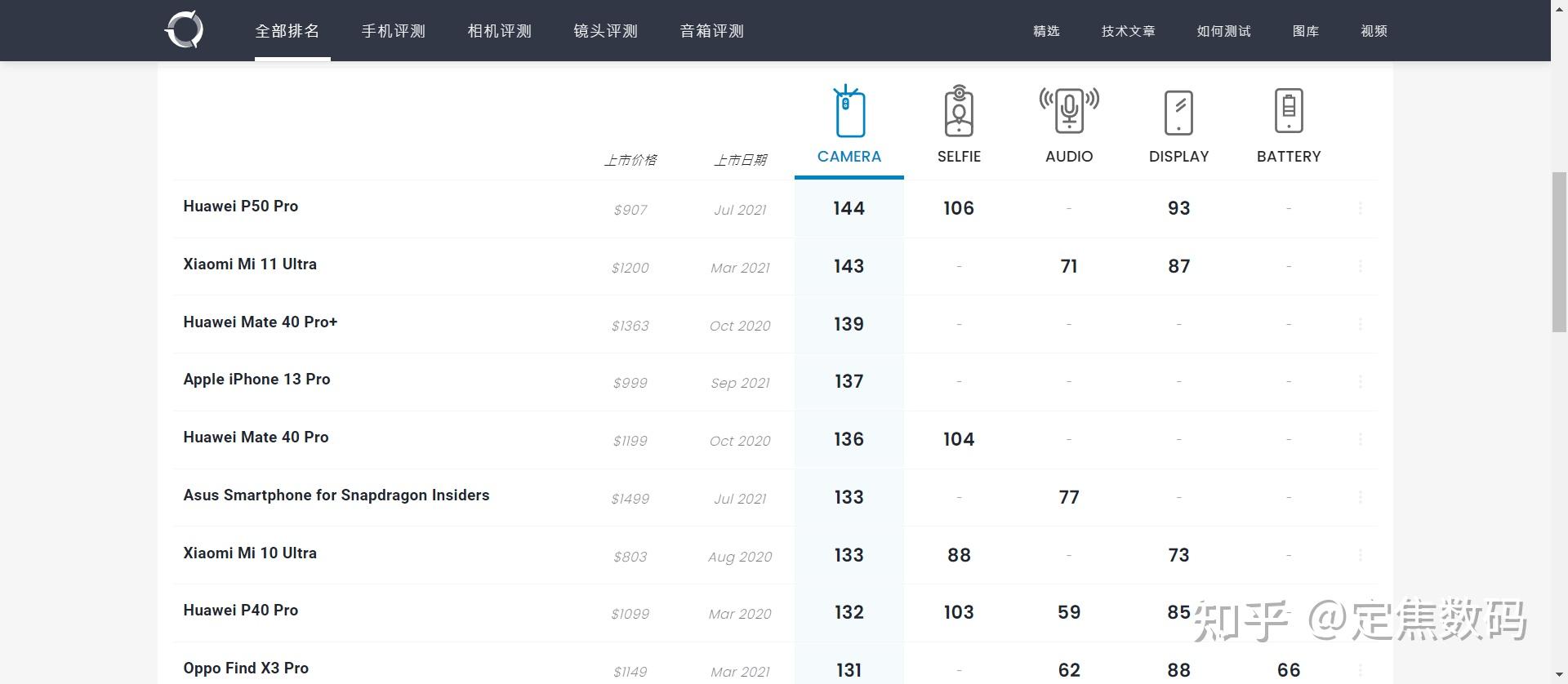Open Huawei Mate 40 Pro review

(256, 437)
